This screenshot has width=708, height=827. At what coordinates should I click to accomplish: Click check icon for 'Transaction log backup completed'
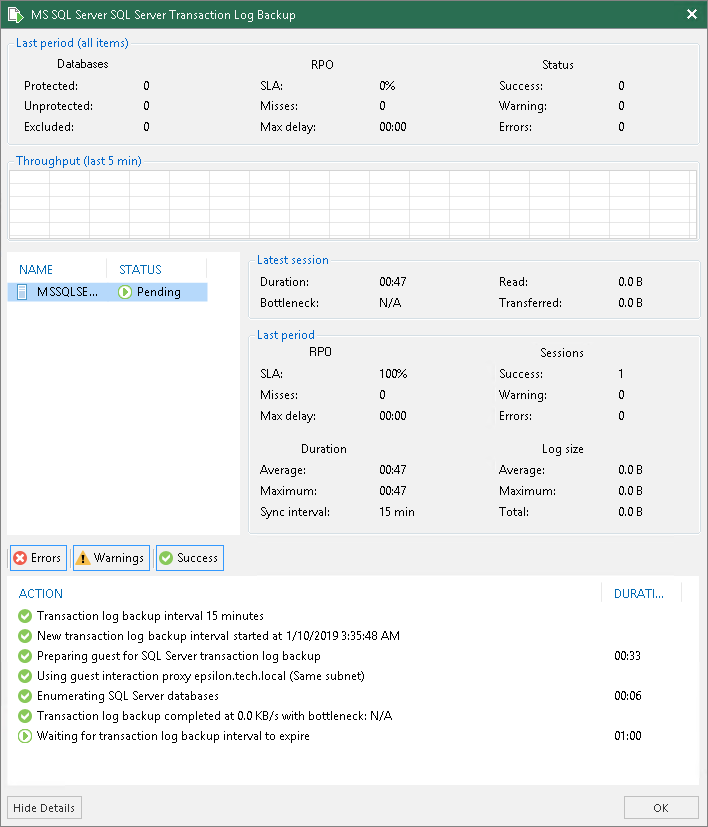(x=25, y=716)
